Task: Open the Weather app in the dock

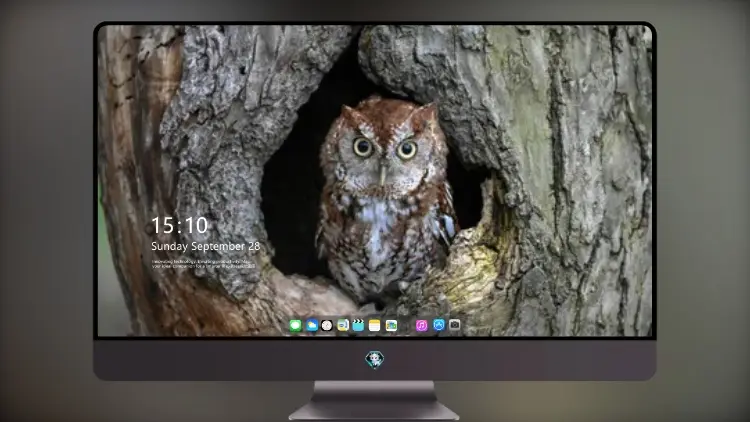Action: 312,325
